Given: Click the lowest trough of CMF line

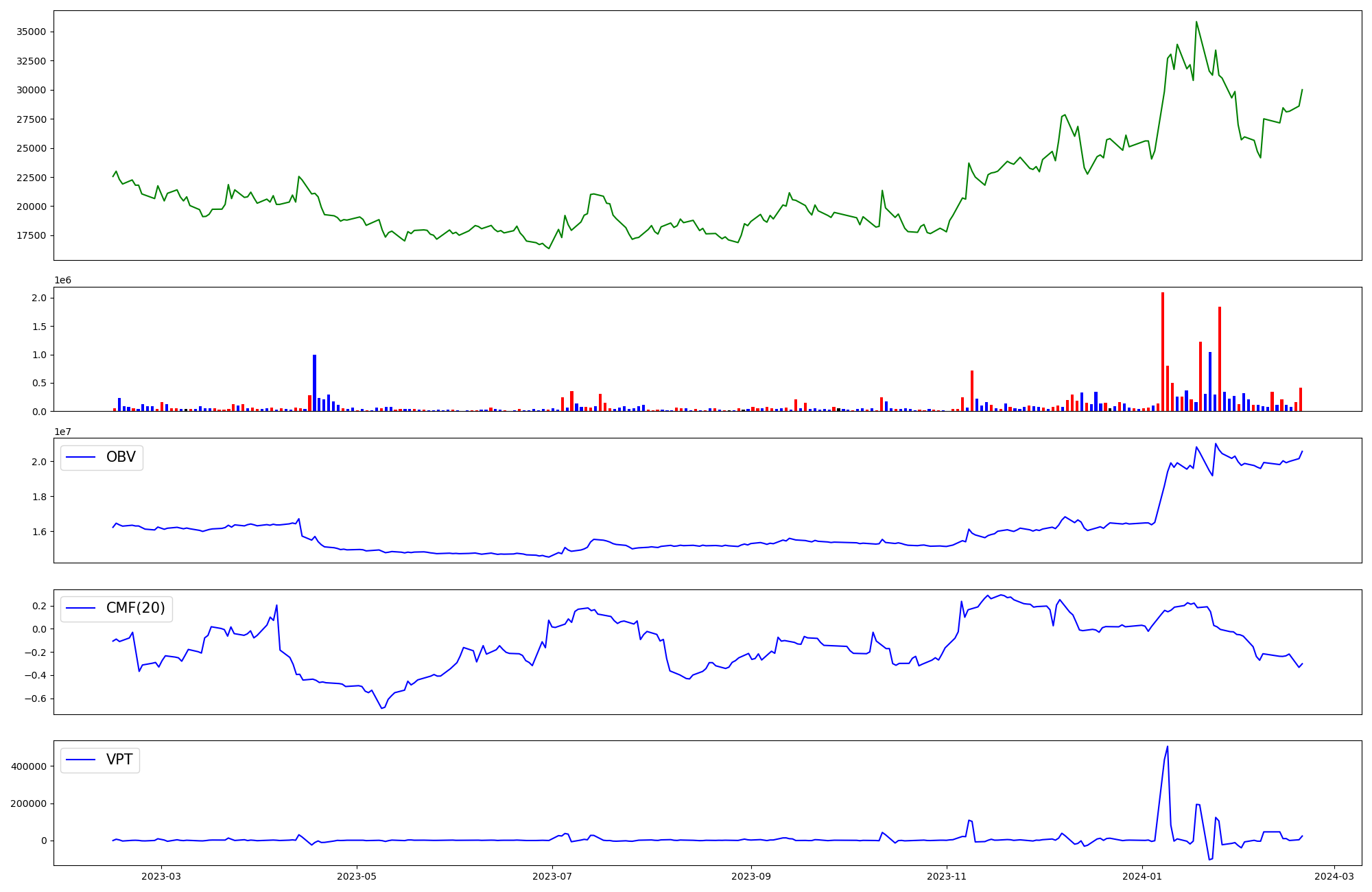Looking at the screenshot, I should click(x=382, y=707).
